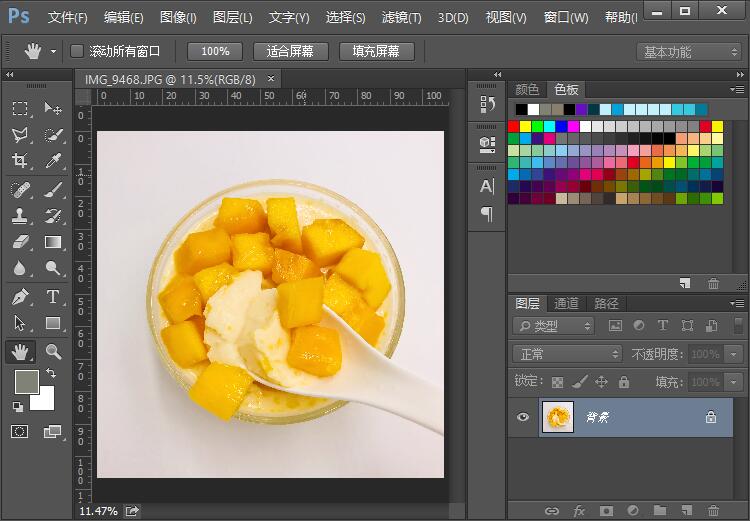Select the Crop tool in the toolbox
The width and height of the screenshot is (750, 521).
point(20,161)
